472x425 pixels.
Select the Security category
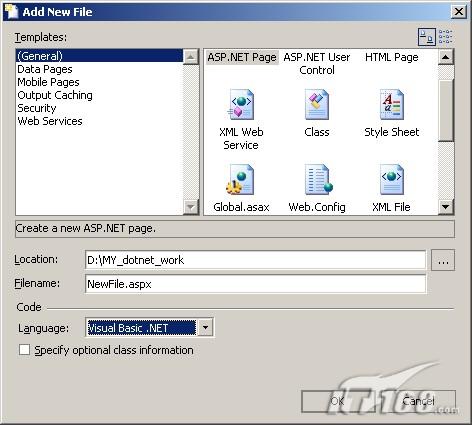point(37,108)
